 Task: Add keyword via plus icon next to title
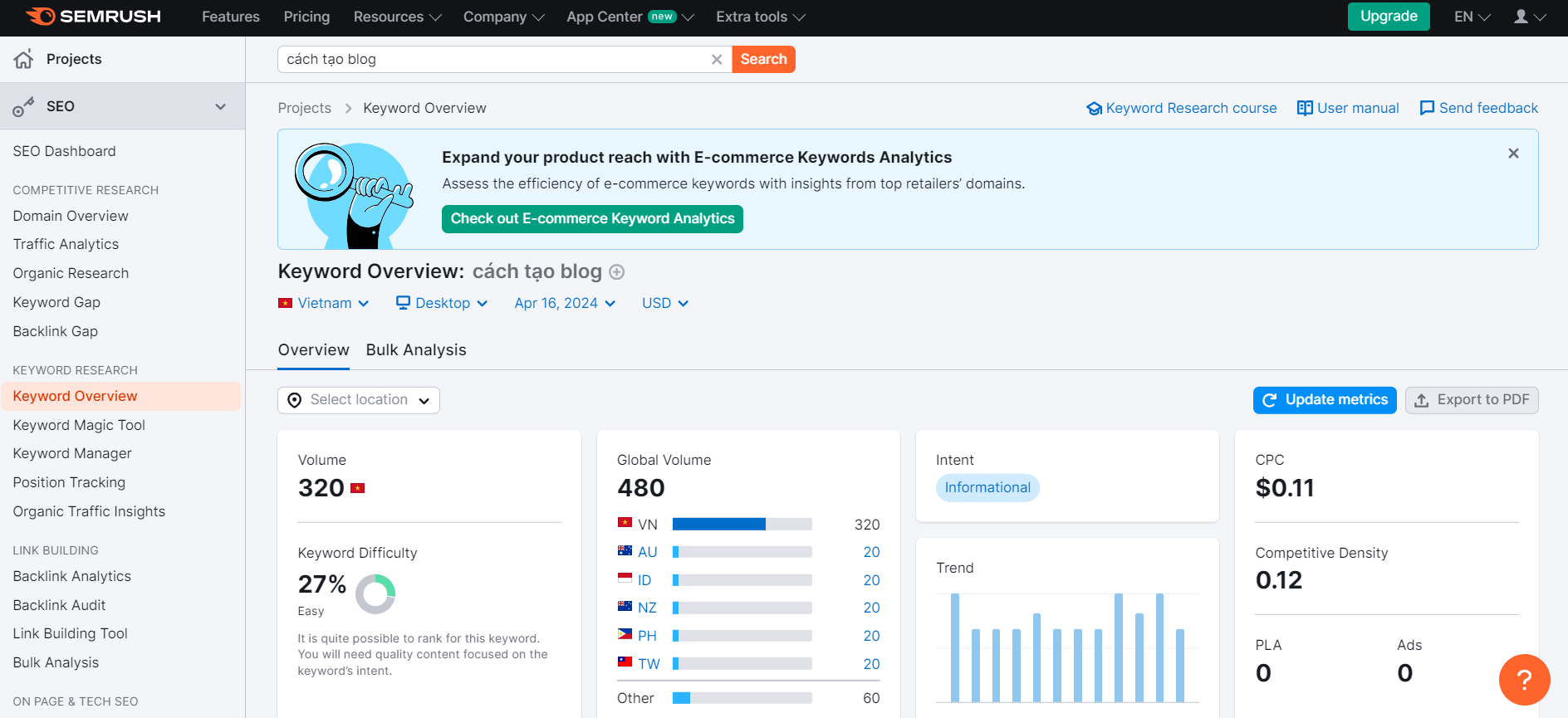(x=616, y=272)
